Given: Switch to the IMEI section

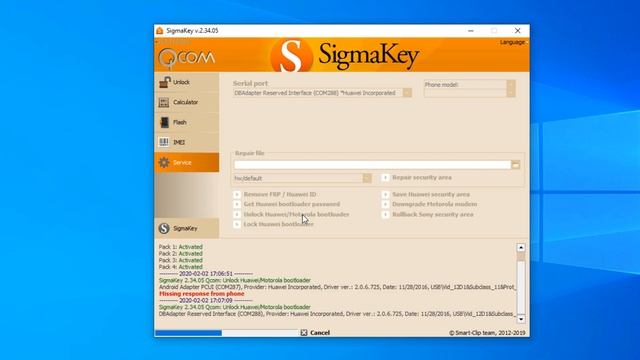Looking at the screenshot, I should click(187, 142).
